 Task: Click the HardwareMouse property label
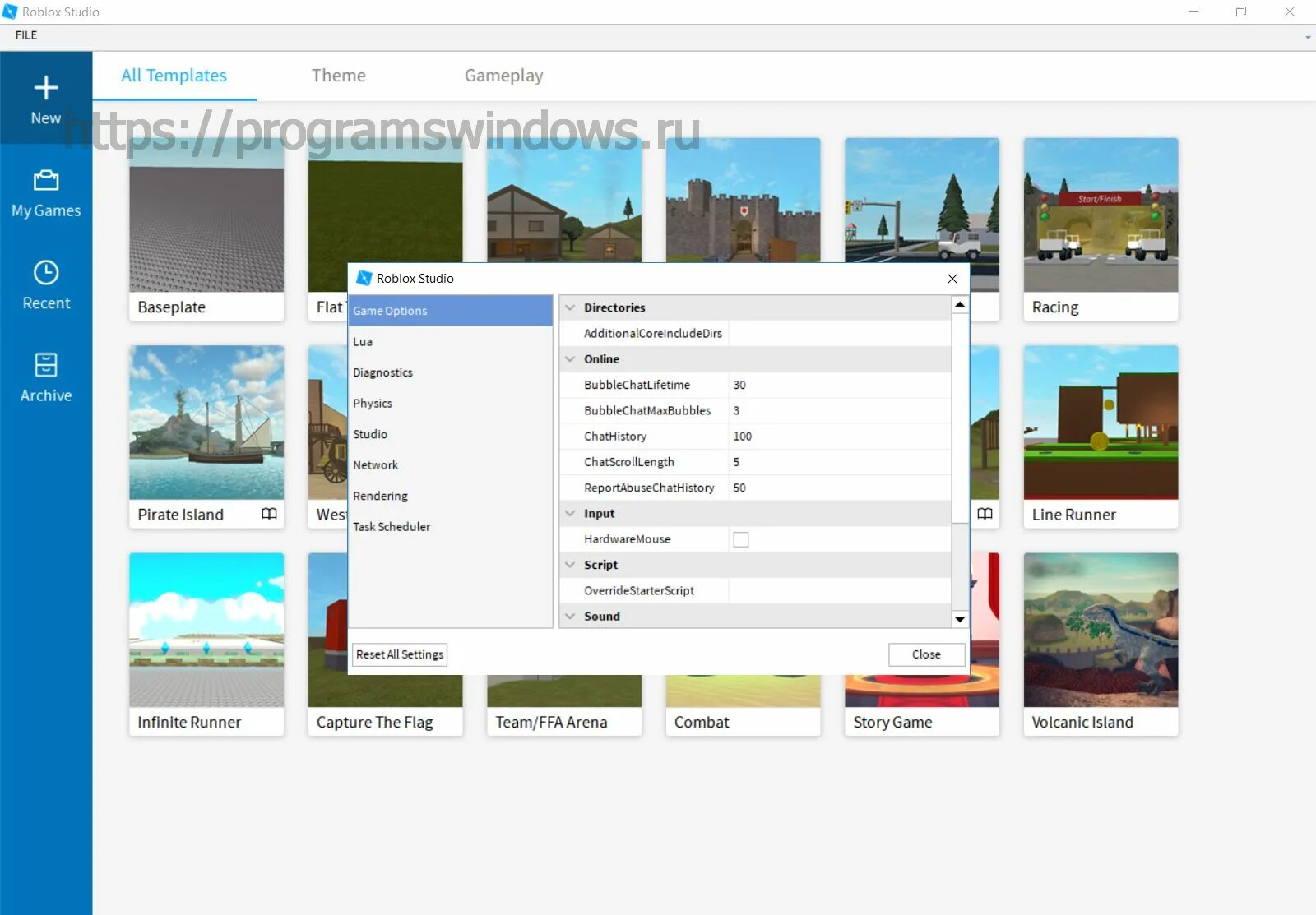627,539
